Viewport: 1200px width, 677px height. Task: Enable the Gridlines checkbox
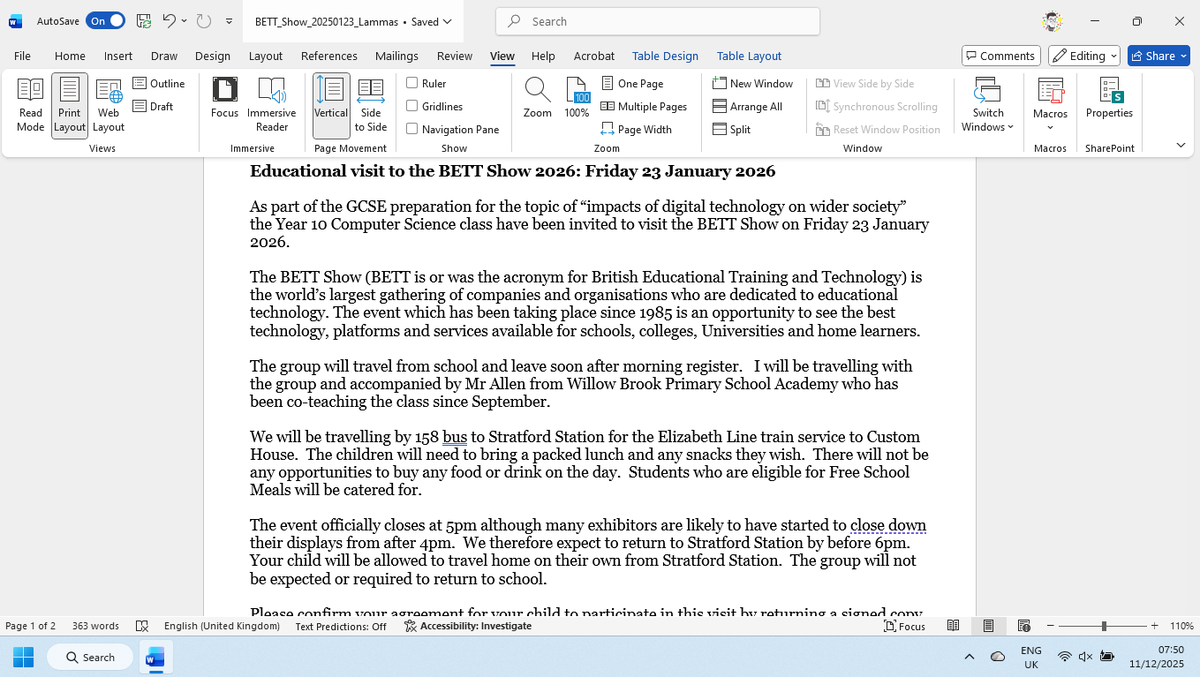coord(412,106)
